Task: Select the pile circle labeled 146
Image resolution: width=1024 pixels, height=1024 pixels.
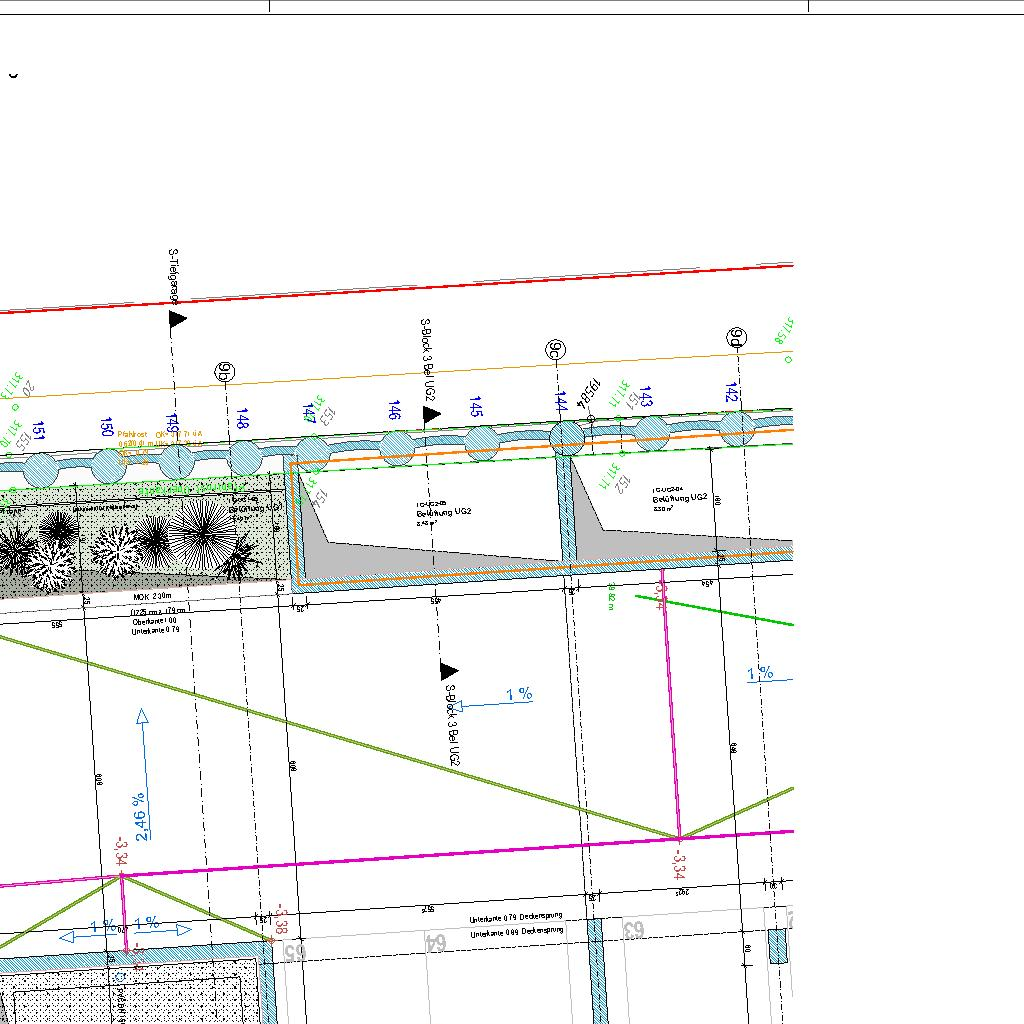Action: pos(398,446)
